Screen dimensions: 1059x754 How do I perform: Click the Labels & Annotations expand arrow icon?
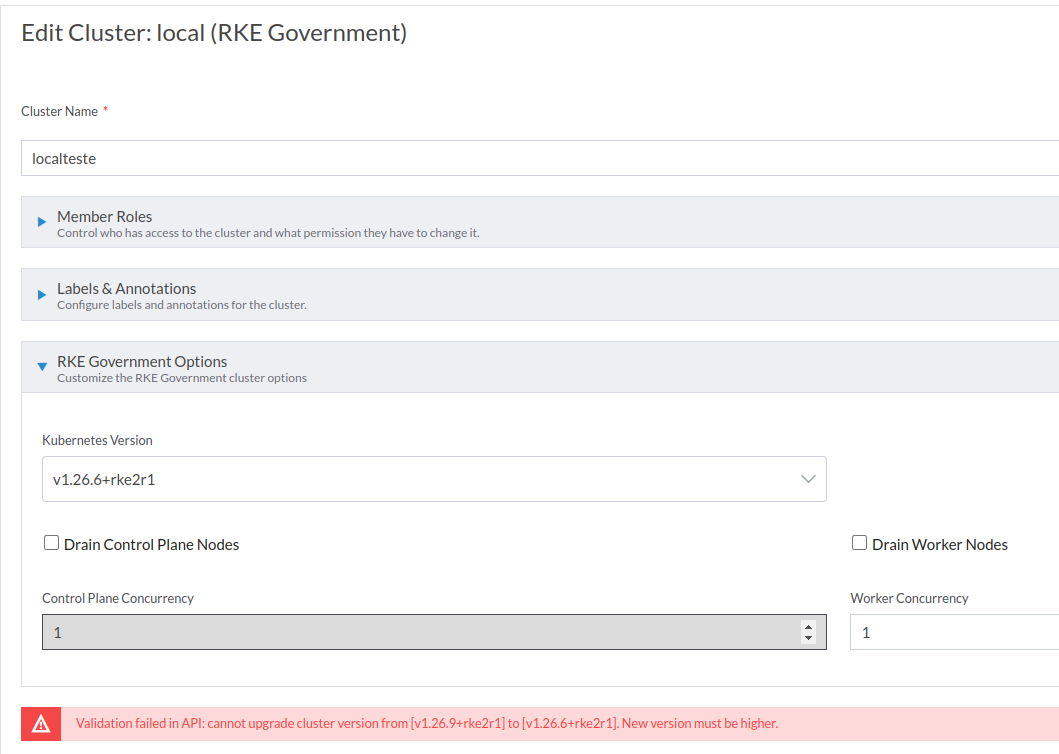coord(41,295)
